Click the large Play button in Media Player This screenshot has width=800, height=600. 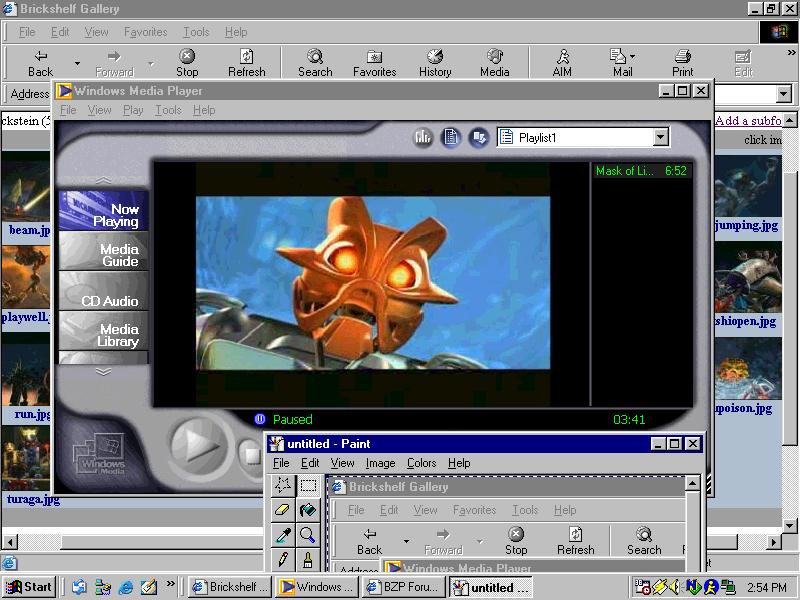(x=198, y=447)
